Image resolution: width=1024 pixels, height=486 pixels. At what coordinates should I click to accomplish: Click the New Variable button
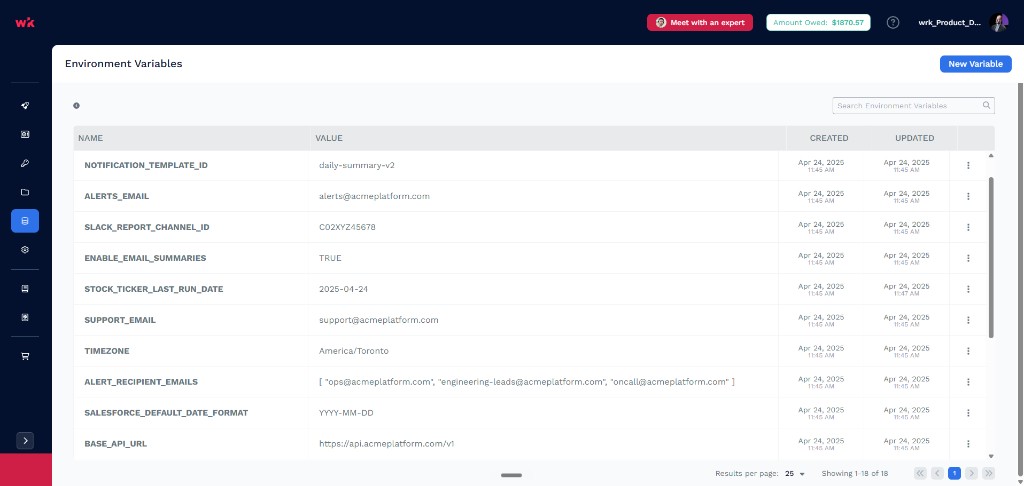click(x=976, y=64)
